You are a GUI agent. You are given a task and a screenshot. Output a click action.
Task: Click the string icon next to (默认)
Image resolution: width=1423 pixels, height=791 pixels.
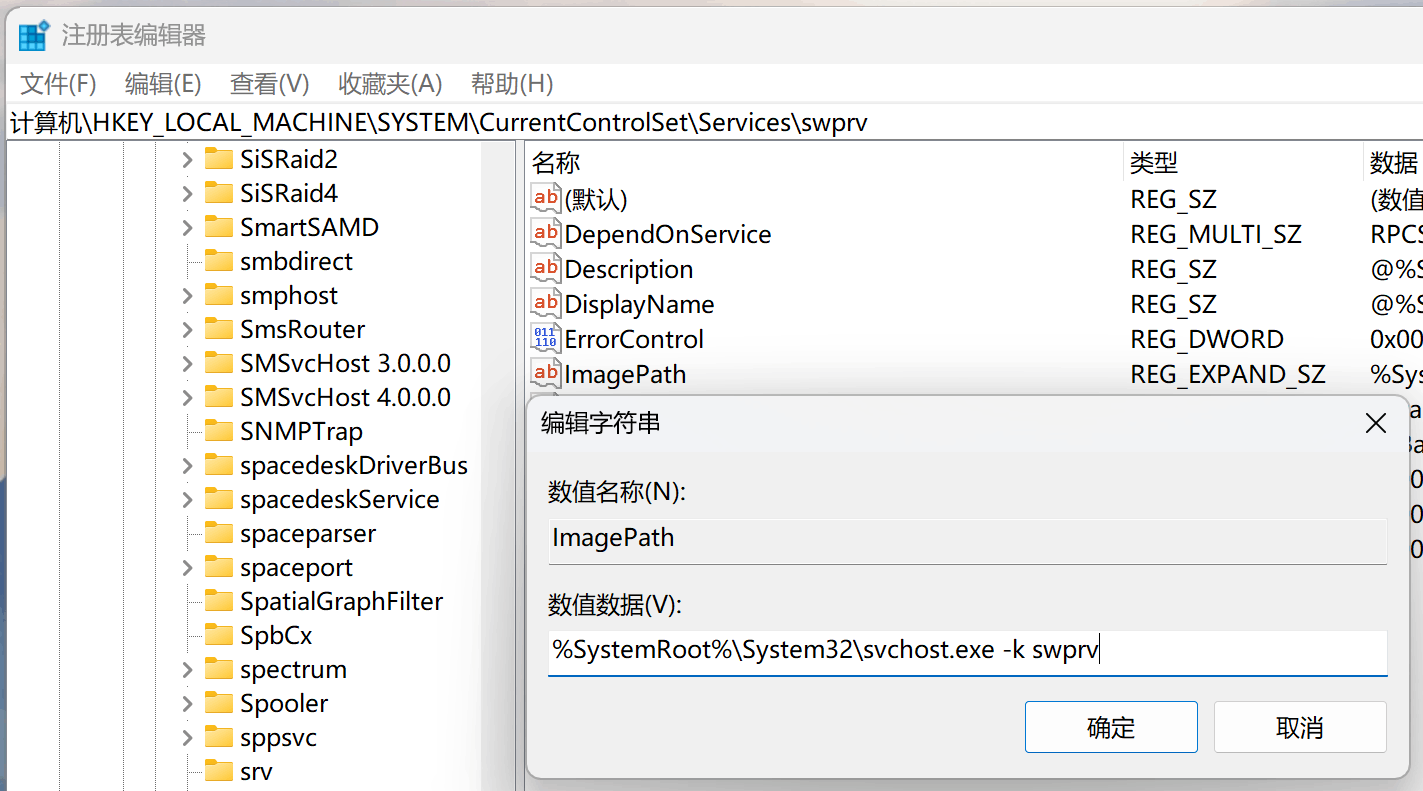546,199
